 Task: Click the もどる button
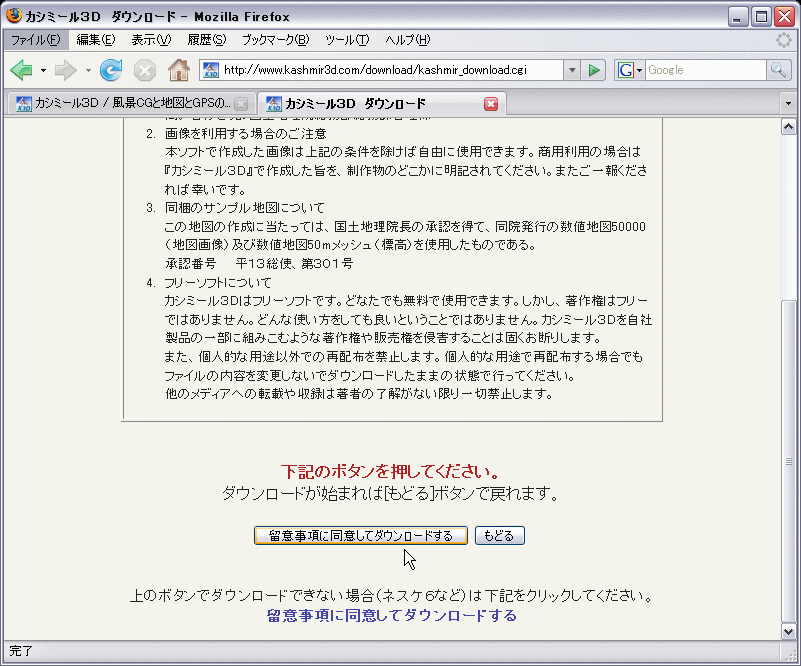click(x=500, y=535)
